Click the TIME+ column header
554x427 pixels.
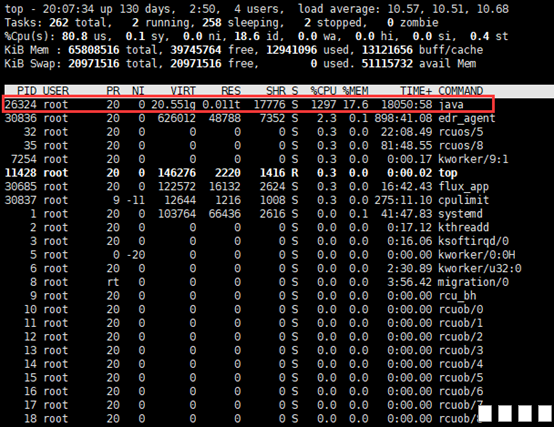pos(416,91)
